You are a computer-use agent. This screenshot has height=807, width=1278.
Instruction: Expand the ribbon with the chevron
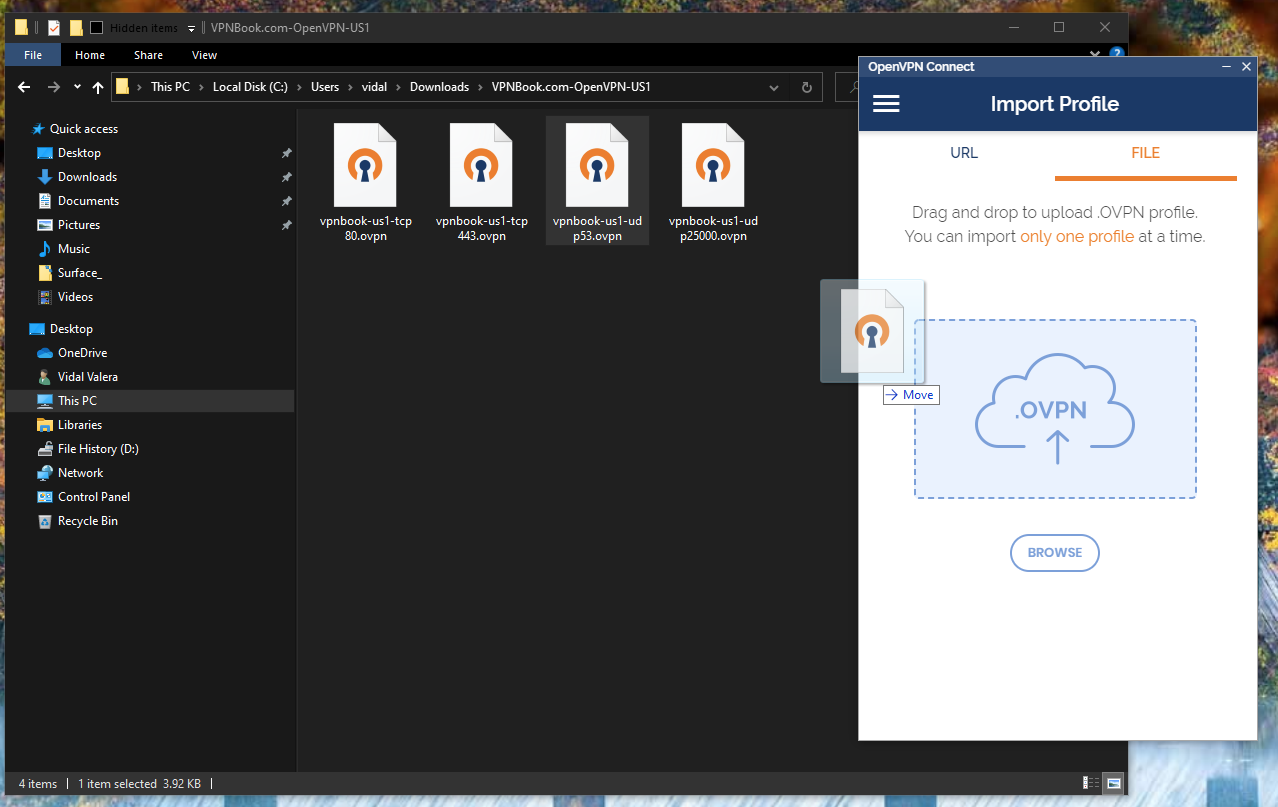[x=1097, y=54]
